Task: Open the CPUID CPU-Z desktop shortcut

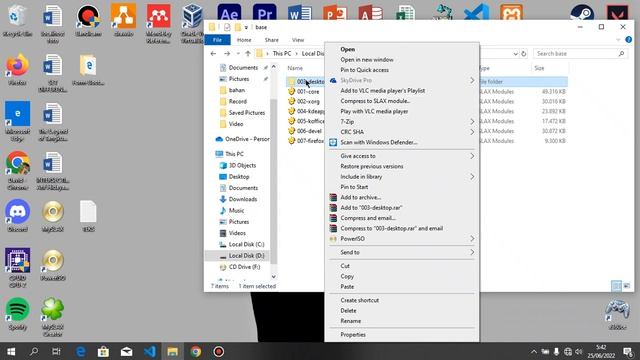Action: click(x=17, y=260)
